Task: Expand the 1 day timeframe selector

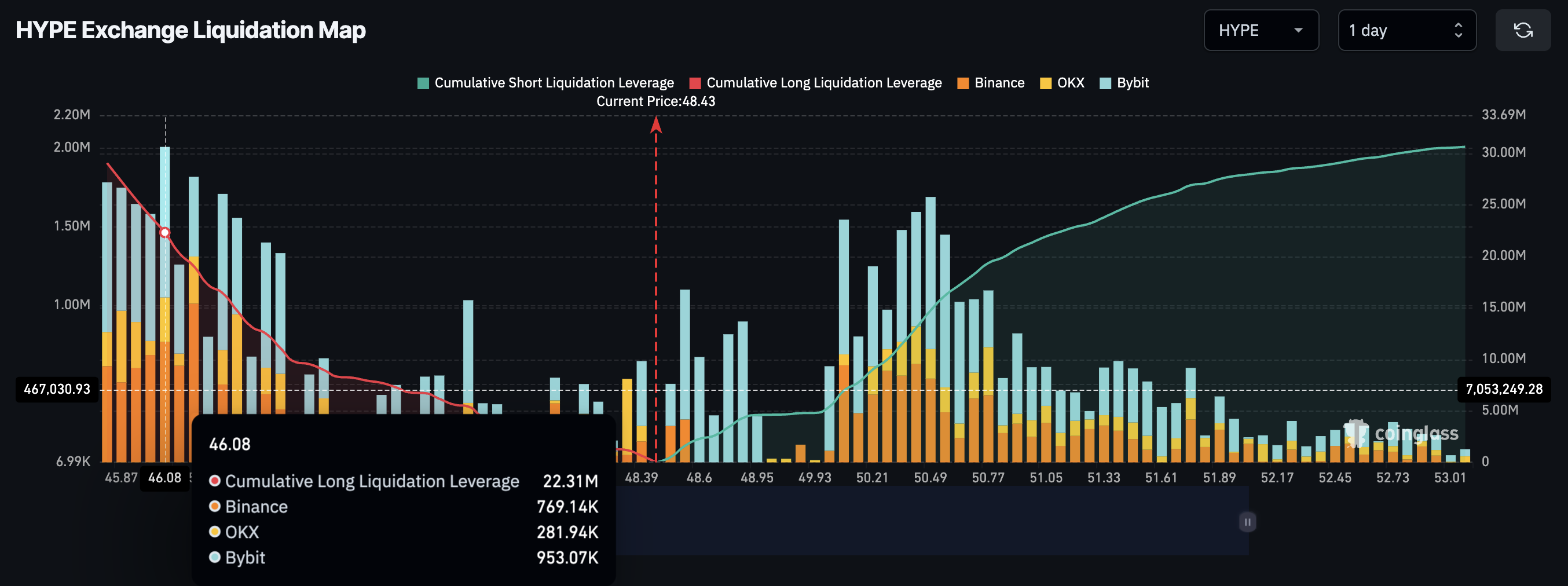Action: tap(1406, 31)
